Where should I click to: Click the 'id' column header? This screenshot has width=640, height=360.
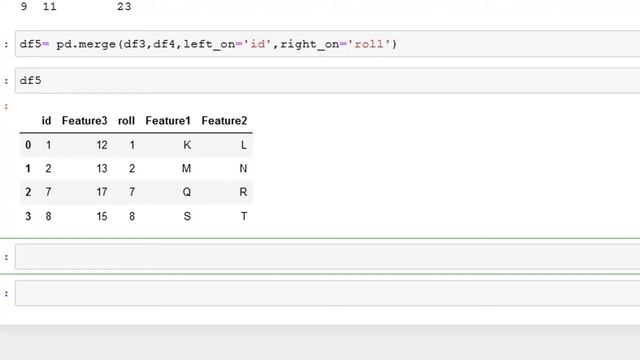[x=46, y=121]
